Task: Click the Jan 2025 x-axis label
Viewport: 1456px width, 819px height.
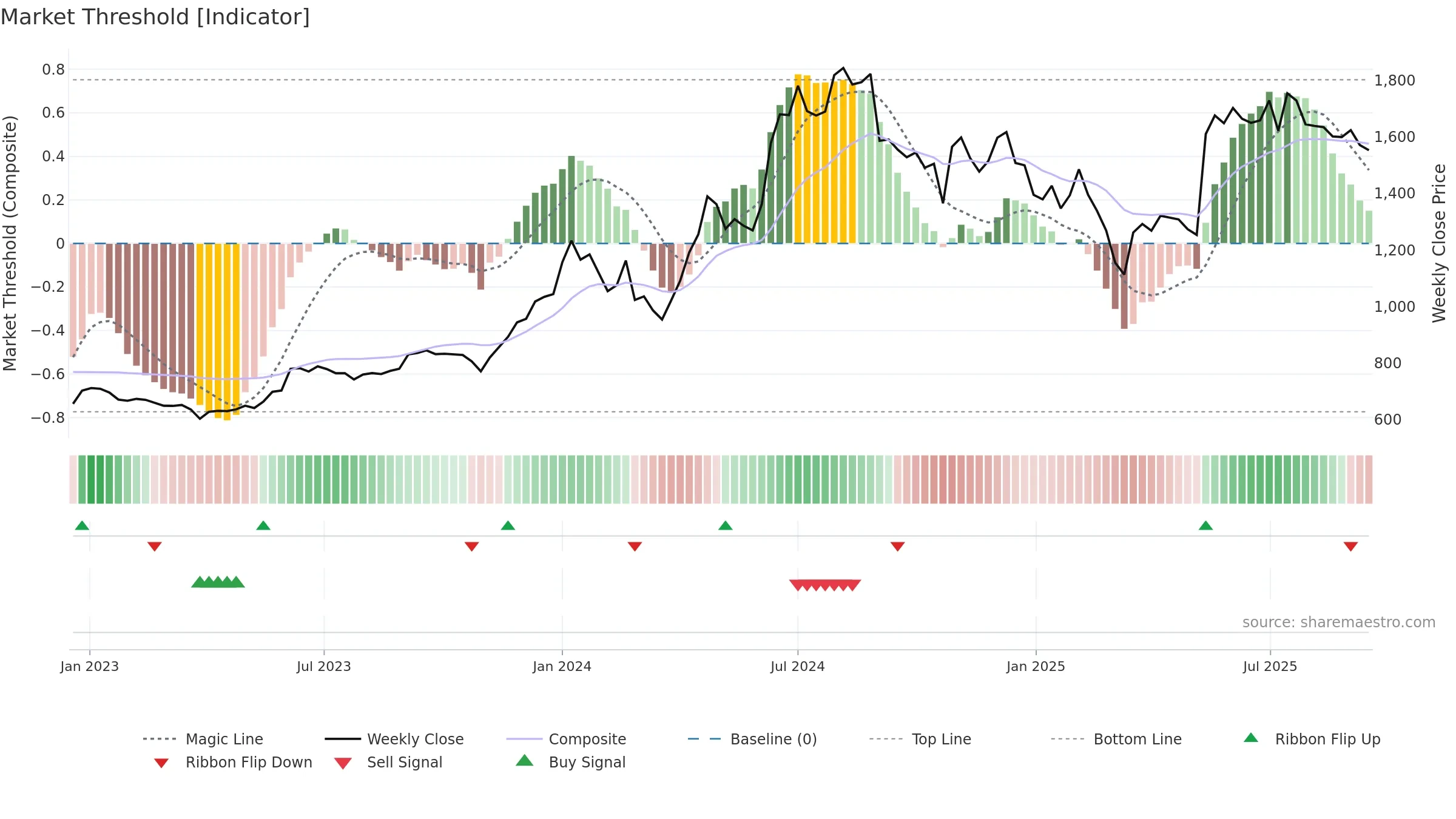Action: click(1036, 666)
